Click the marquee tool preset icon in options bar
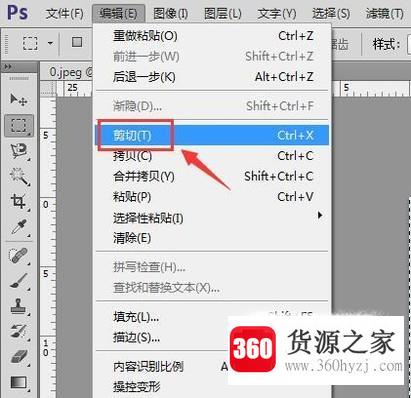This screenshot has height=398, width=411. [x=30, y=43]
